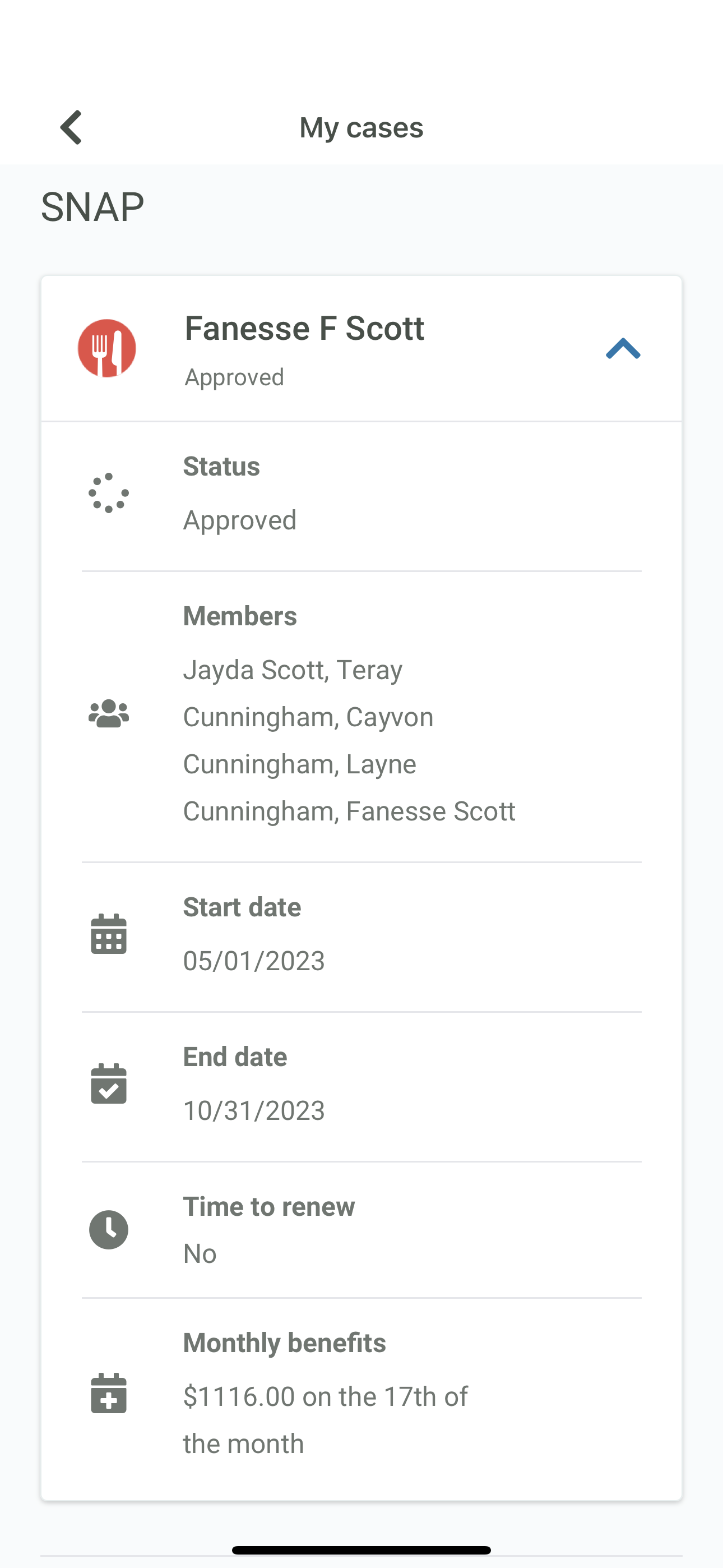
Task: Tap the Approved subtitle under case name
Action: [x=234, y=377]
